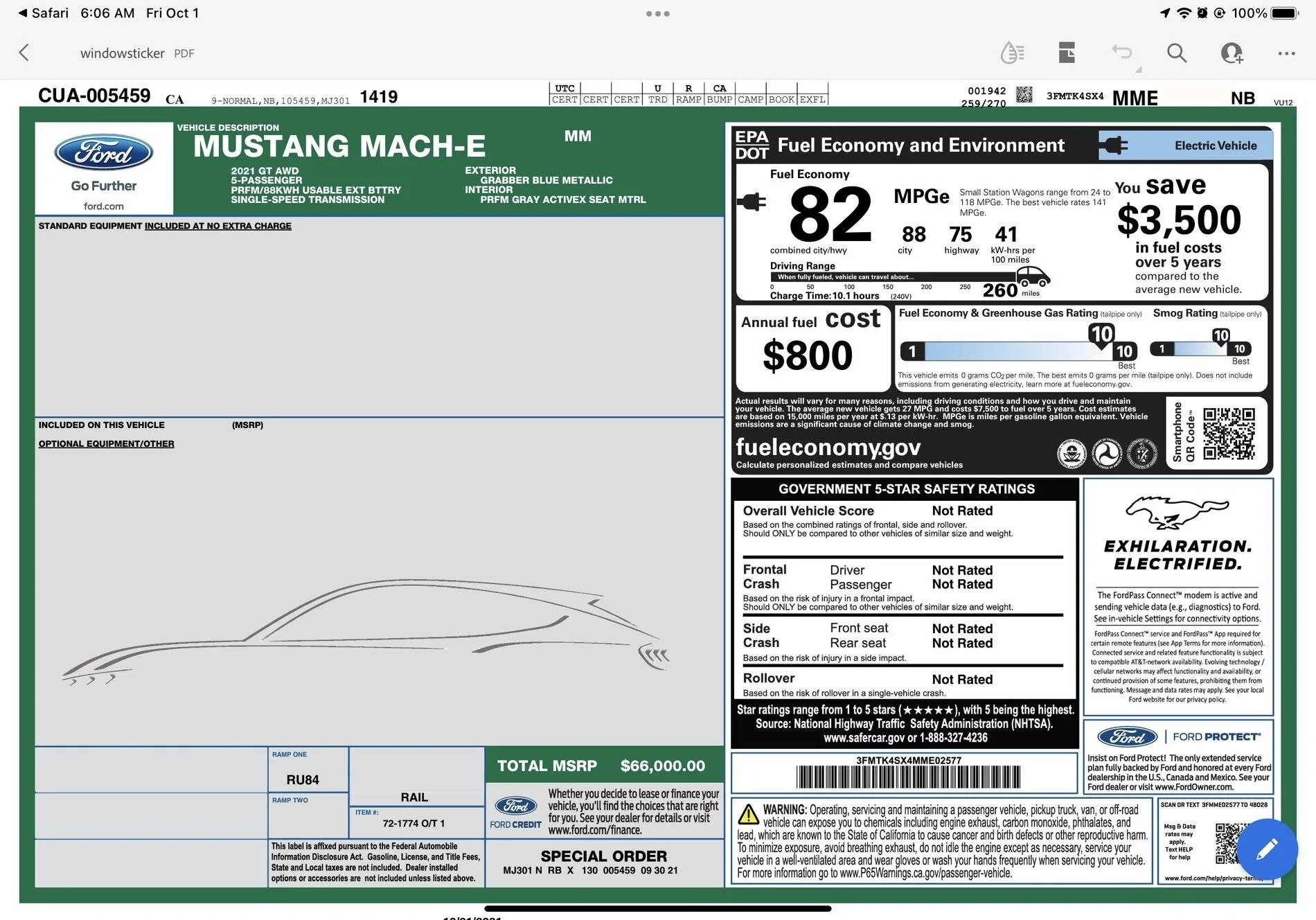Tap the electric plug icon beside 82

(752, 202)
